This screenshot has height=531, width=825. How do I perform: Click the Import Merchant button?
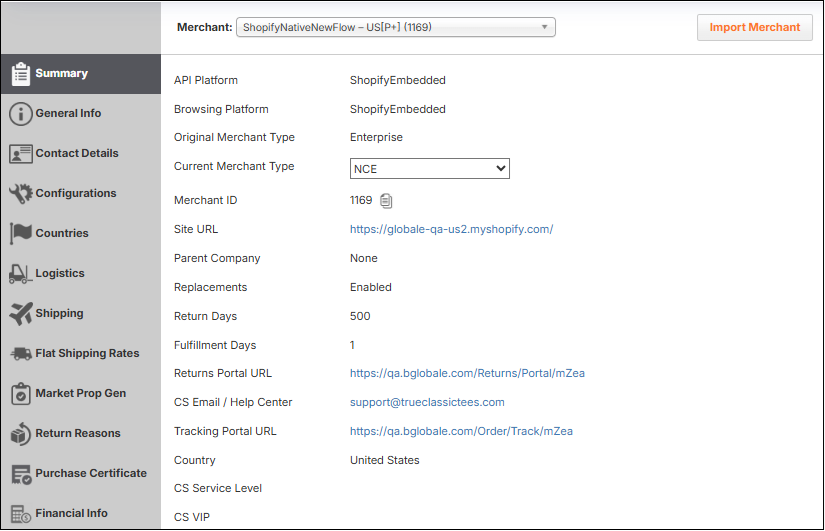(754, 27)
